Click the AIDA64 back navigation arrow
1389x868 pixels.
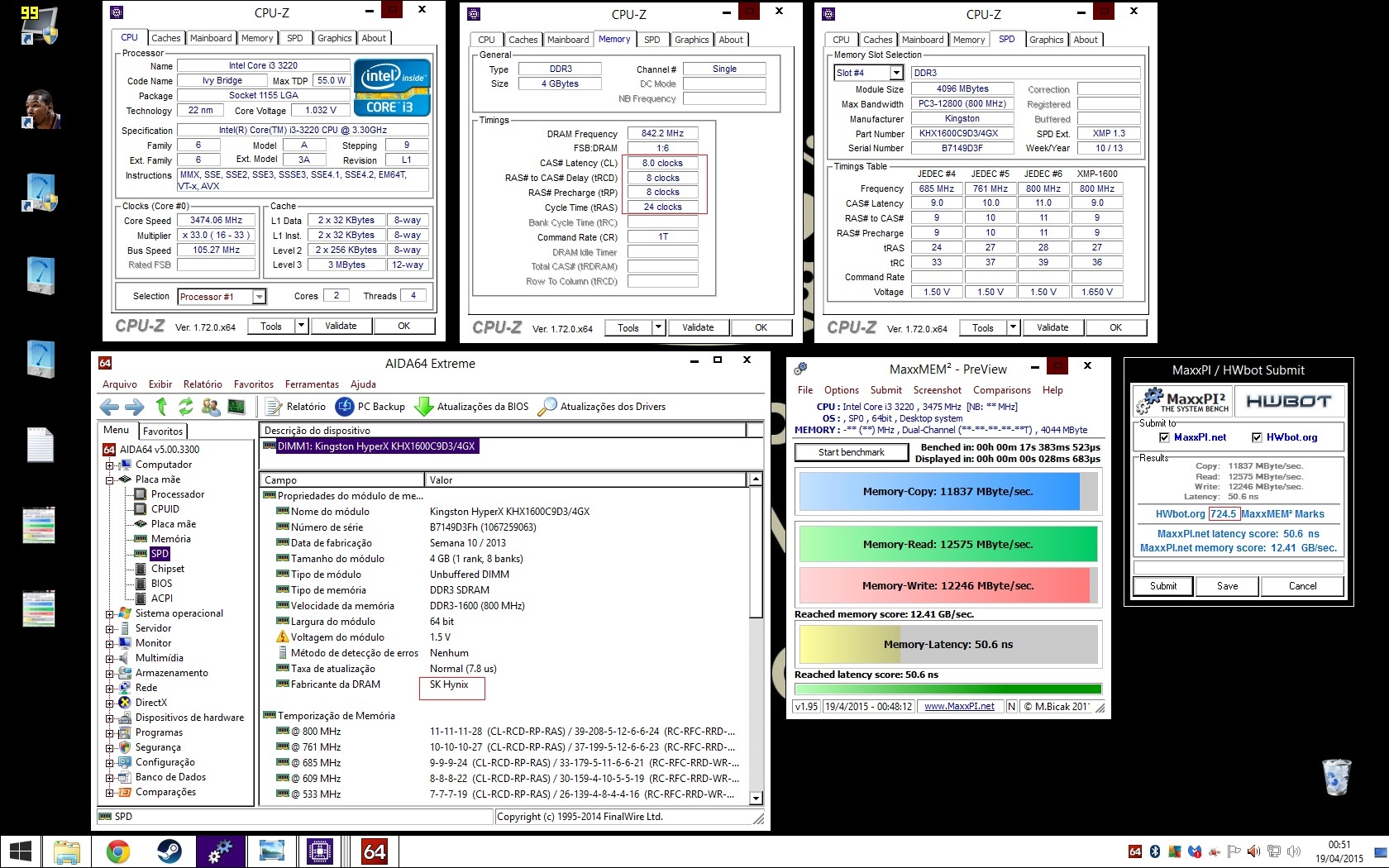(x=109, y=407)
